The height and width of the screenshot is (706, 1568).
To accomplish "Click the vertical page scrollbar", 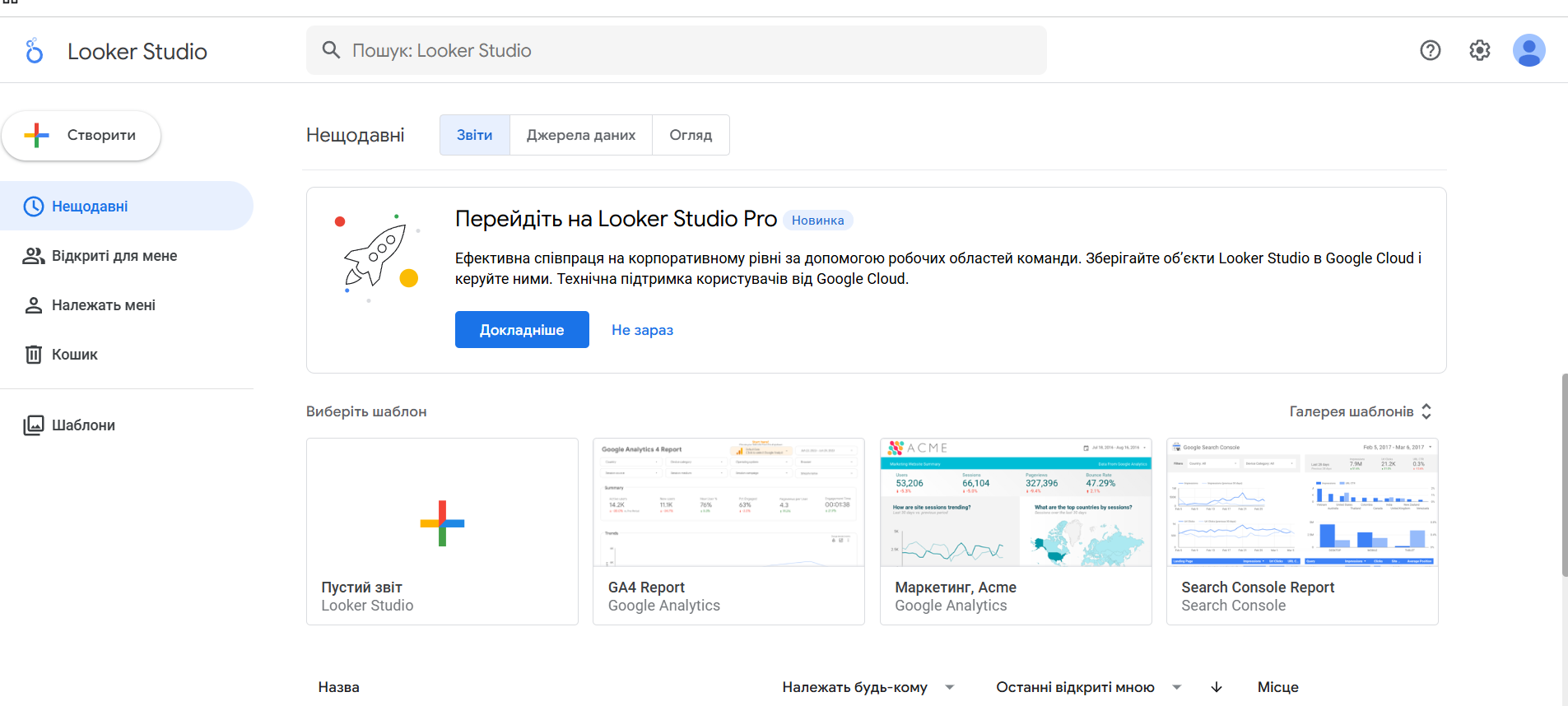I will click(1564, 475).
